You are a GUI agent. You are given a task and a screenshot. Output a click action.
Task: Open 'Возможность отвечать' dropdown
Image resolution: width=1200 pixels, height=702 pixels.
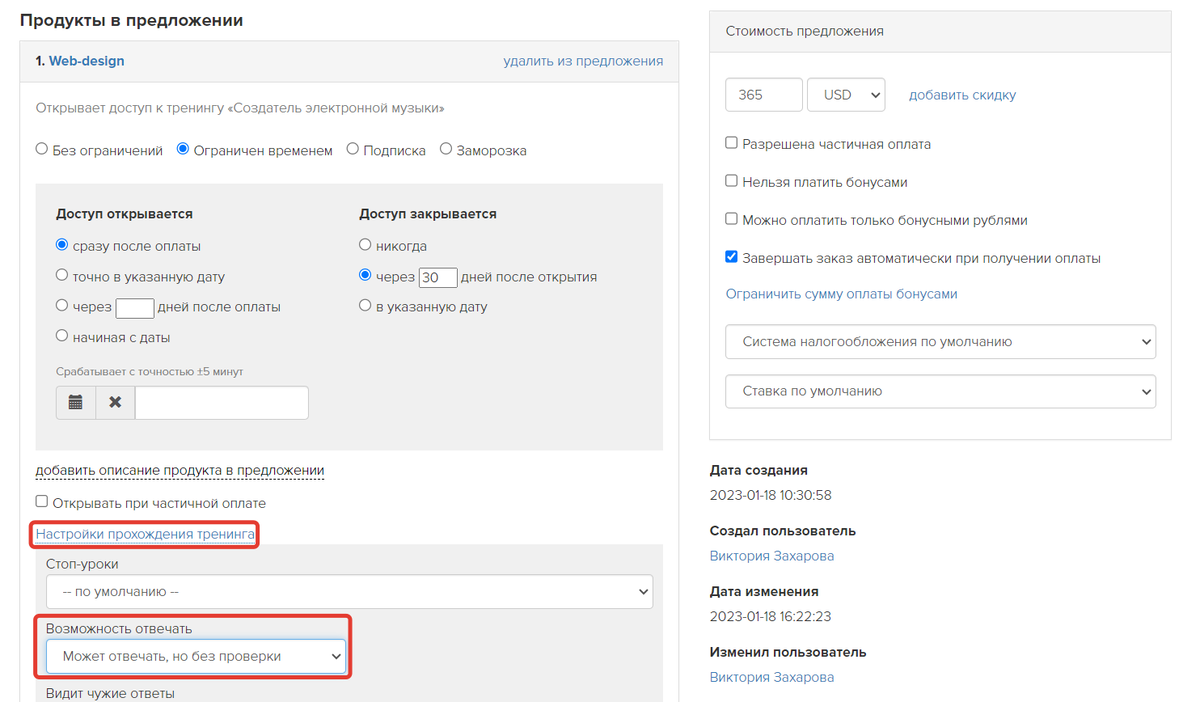point(196,657)
